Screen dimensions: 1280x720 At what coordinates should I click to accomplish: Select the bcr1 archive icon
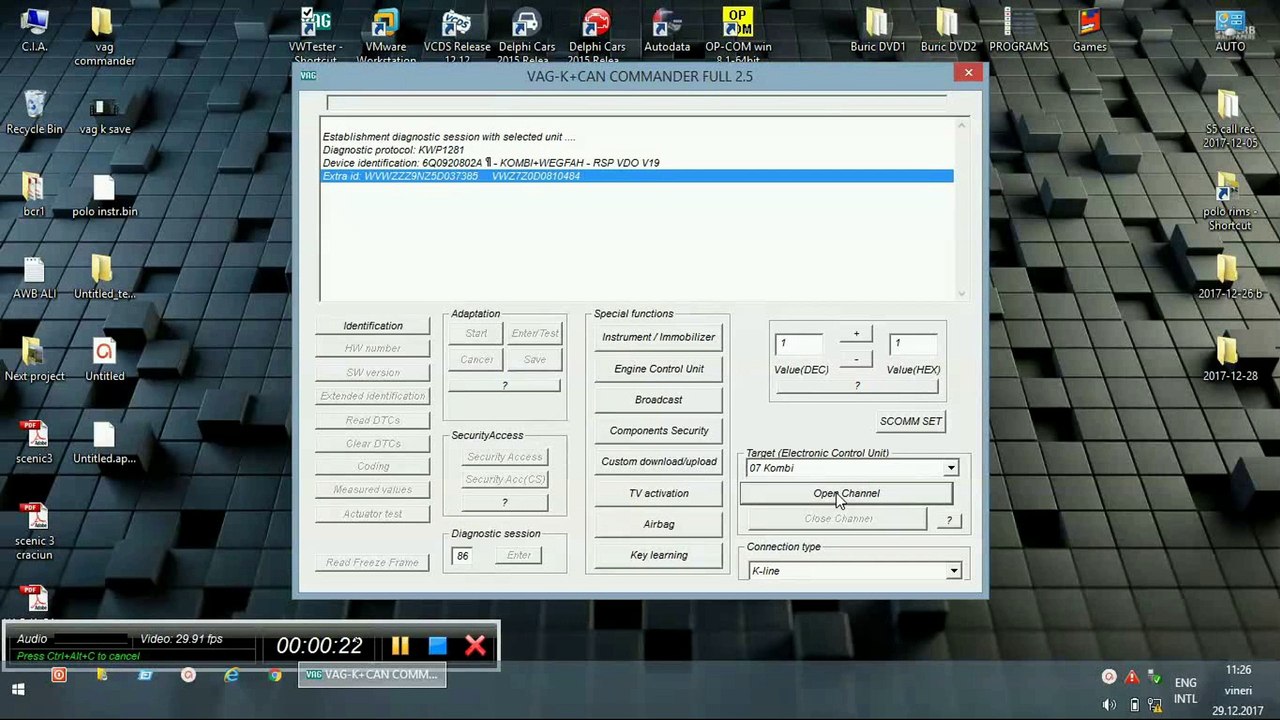pos(34,195)
